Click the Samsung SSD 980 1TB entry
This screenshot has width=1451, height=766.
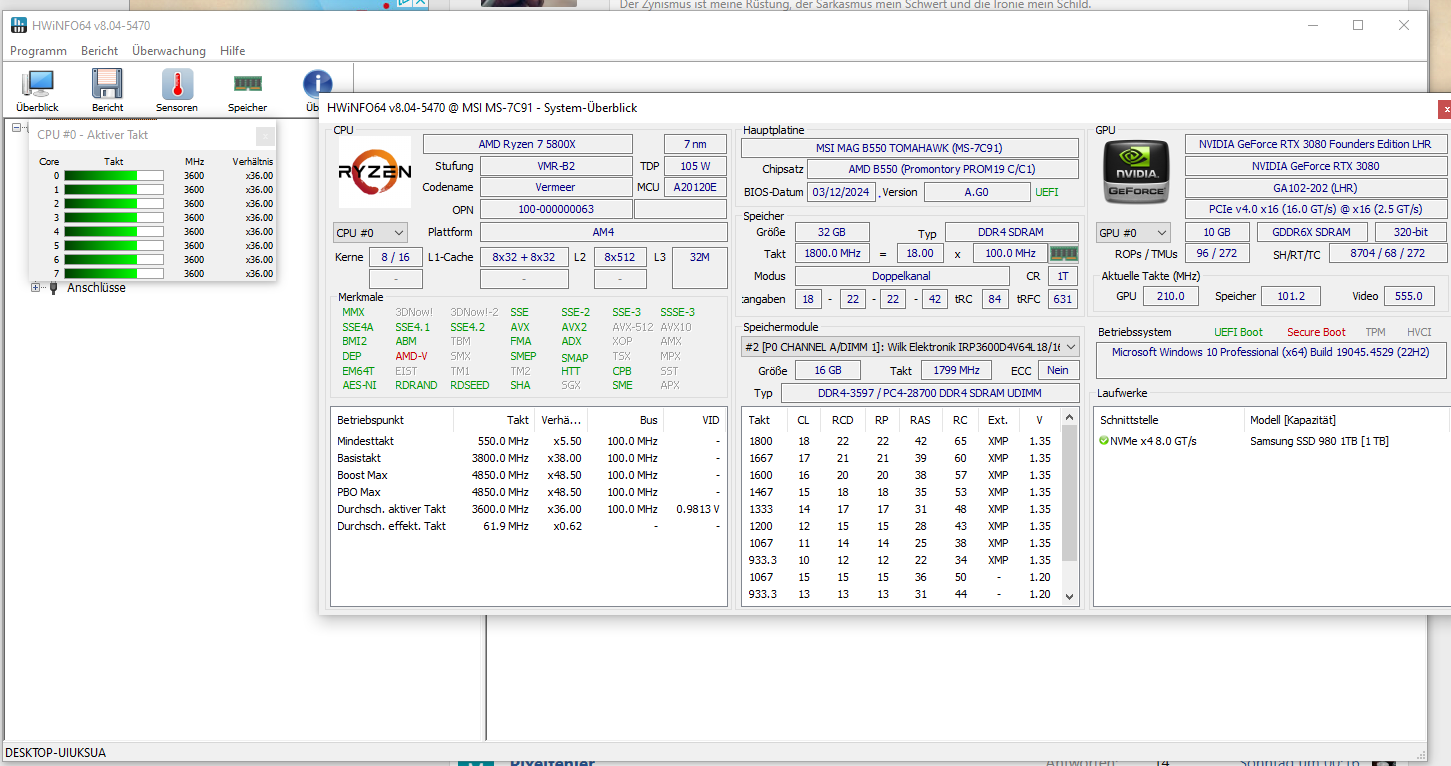tap(1318, 441)
